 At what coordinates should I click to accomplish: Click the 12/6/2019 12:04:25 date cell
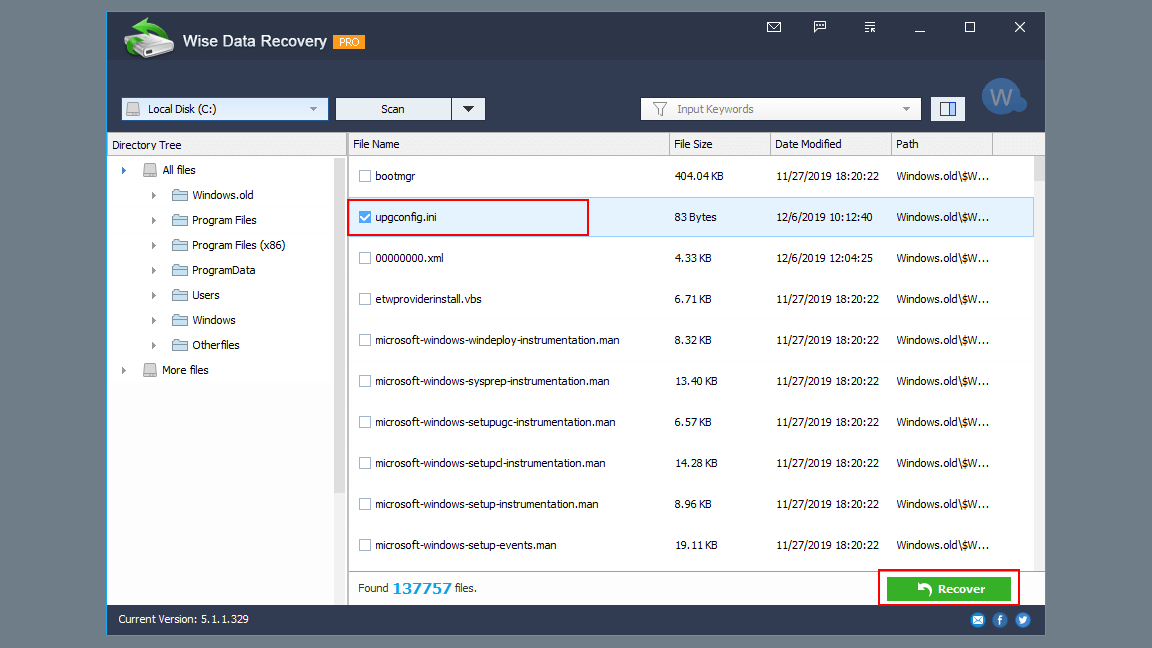(x=824, y=258)
